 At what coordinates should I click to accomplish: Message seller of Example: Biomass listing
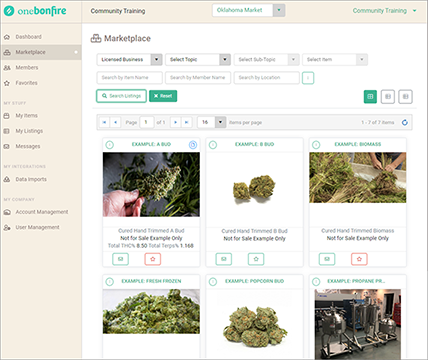[x=327, y=259]
